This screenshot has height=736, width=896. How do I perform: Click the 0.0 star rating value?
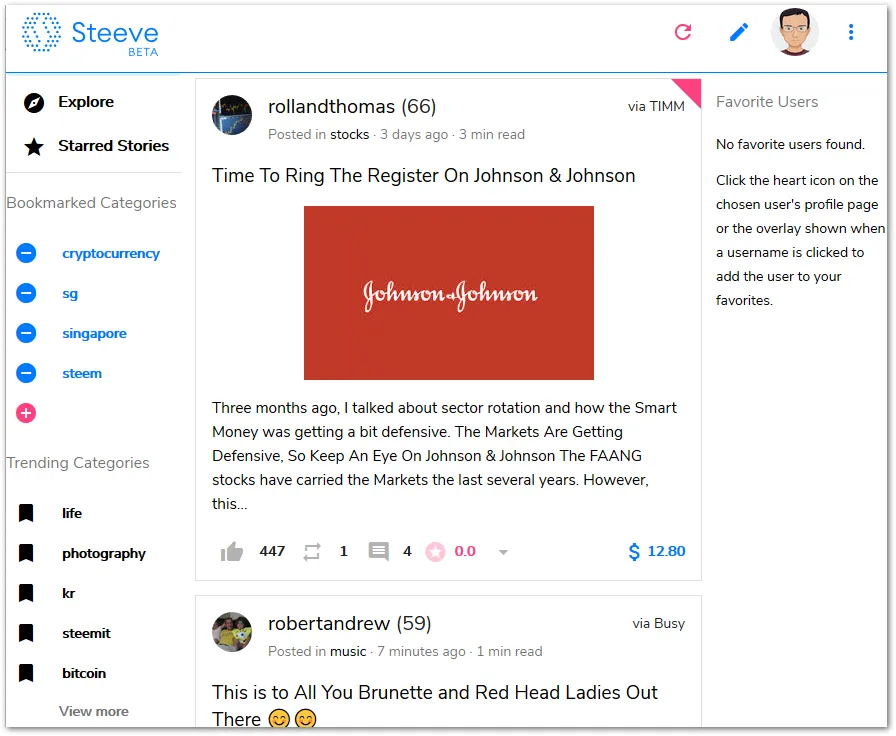pyautogui.click(x=465, y=551)
